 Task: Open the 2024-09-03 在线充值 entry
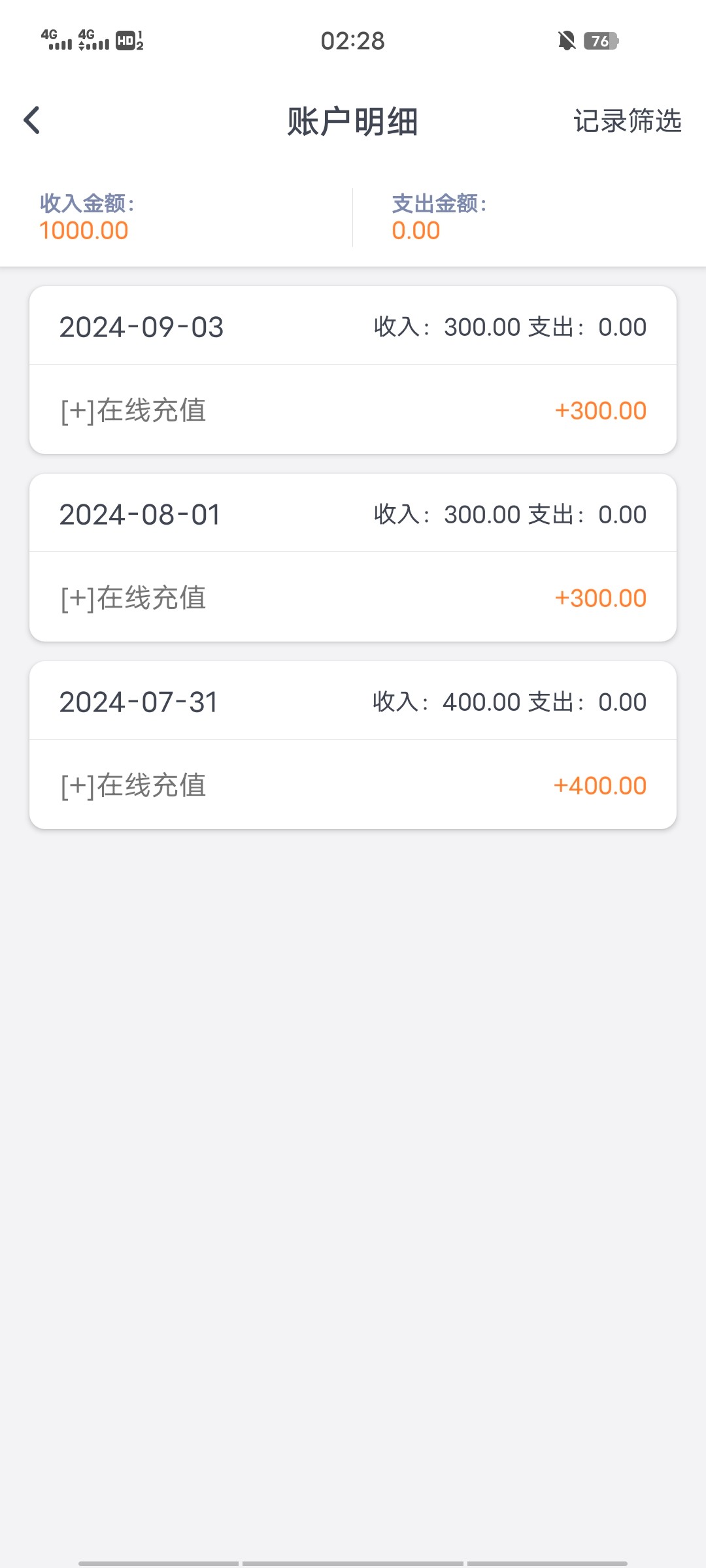133,410
